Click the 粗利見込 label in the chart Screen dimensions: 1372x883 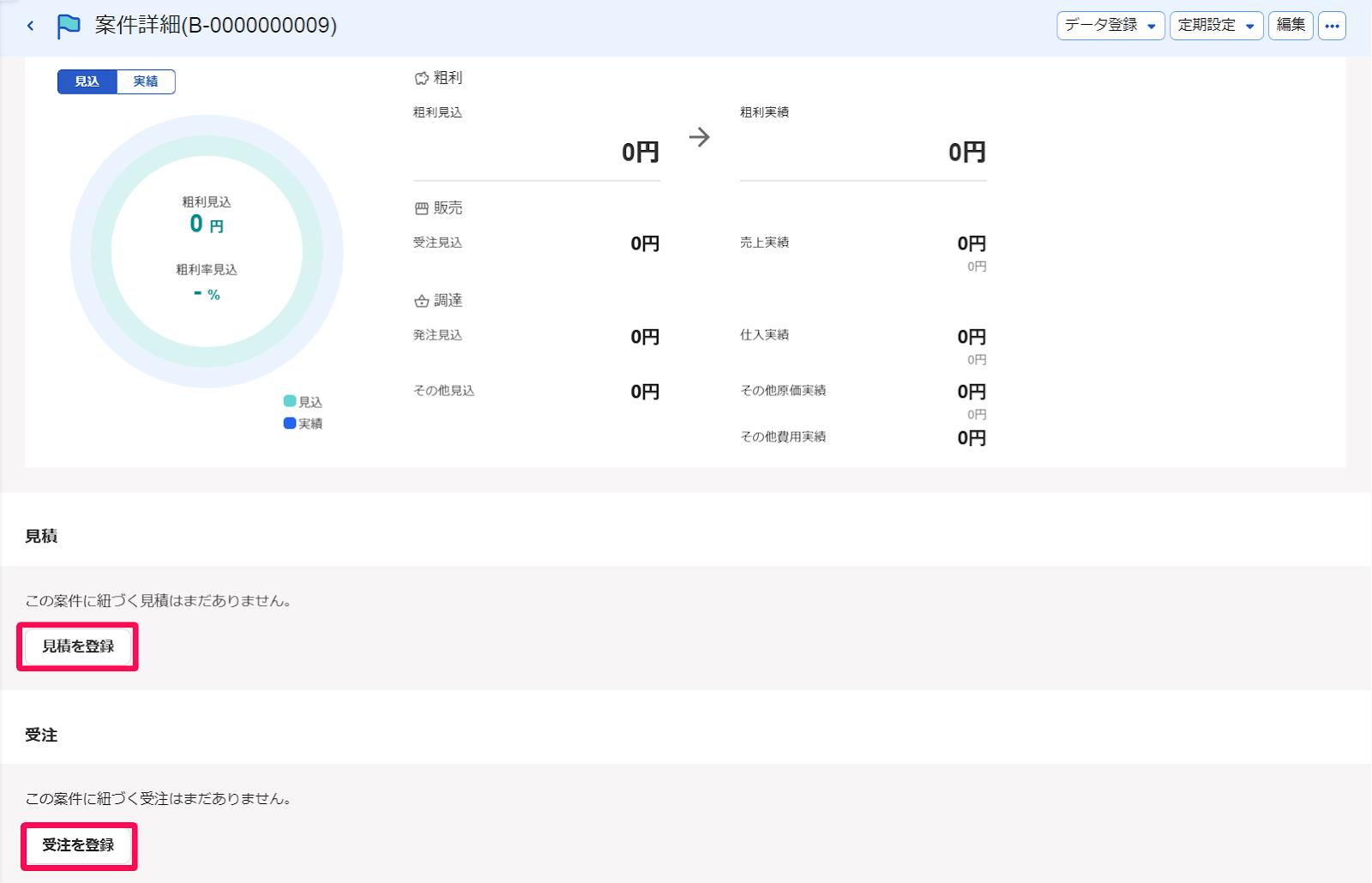207,202
